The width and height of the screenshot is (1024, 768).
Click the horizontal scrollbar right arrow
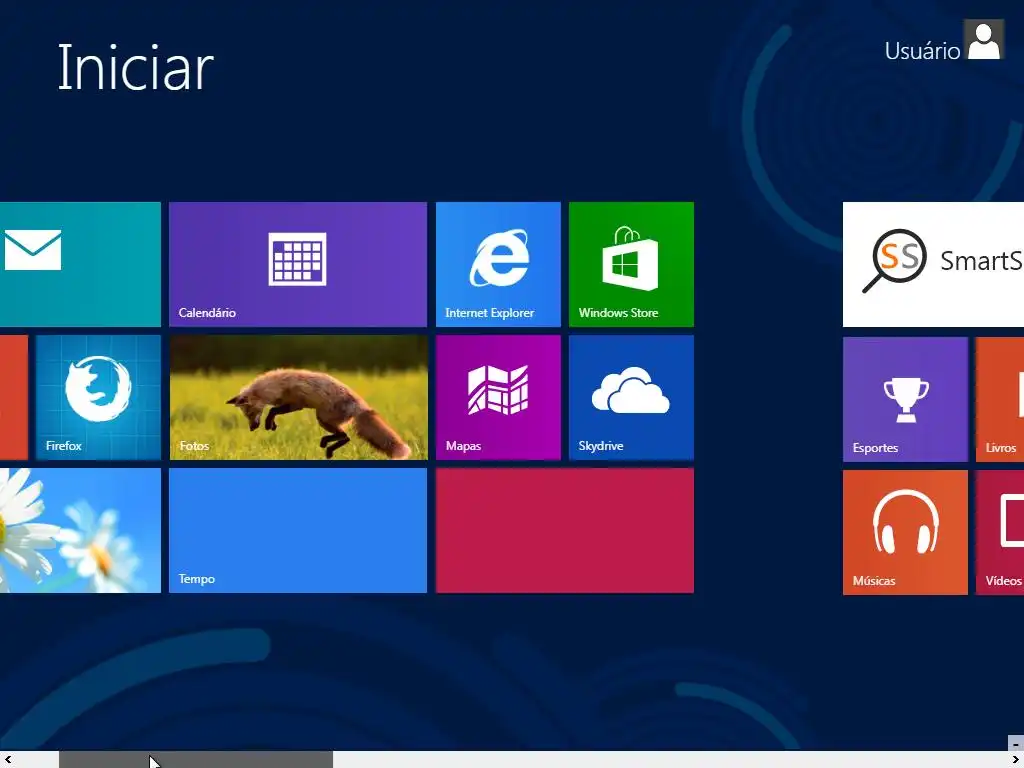point(1016,760)
